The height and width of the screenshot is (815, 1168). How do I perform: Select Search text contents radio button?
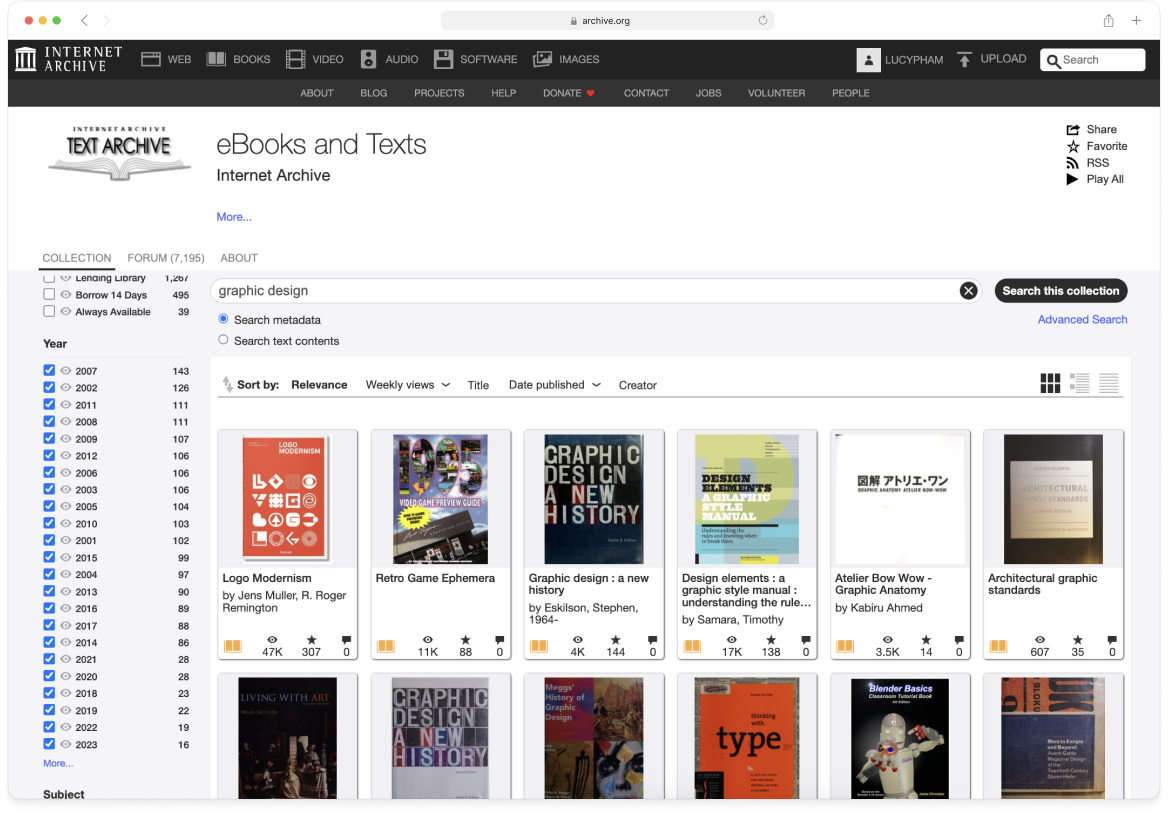pyautogui.click(x=223, y=341)
